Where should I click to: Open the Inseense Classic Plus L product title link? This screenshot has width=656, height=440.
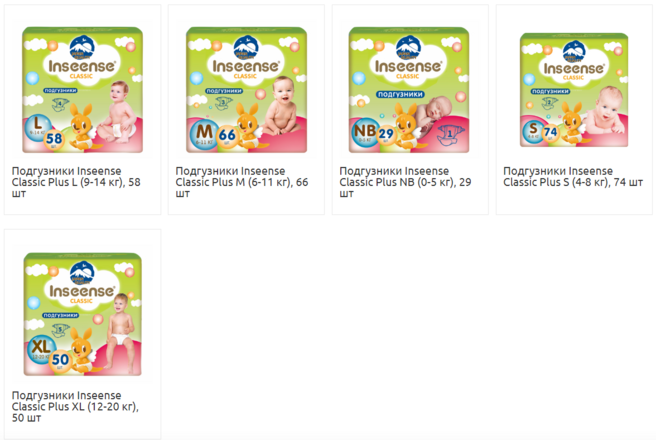coord(76,182)
